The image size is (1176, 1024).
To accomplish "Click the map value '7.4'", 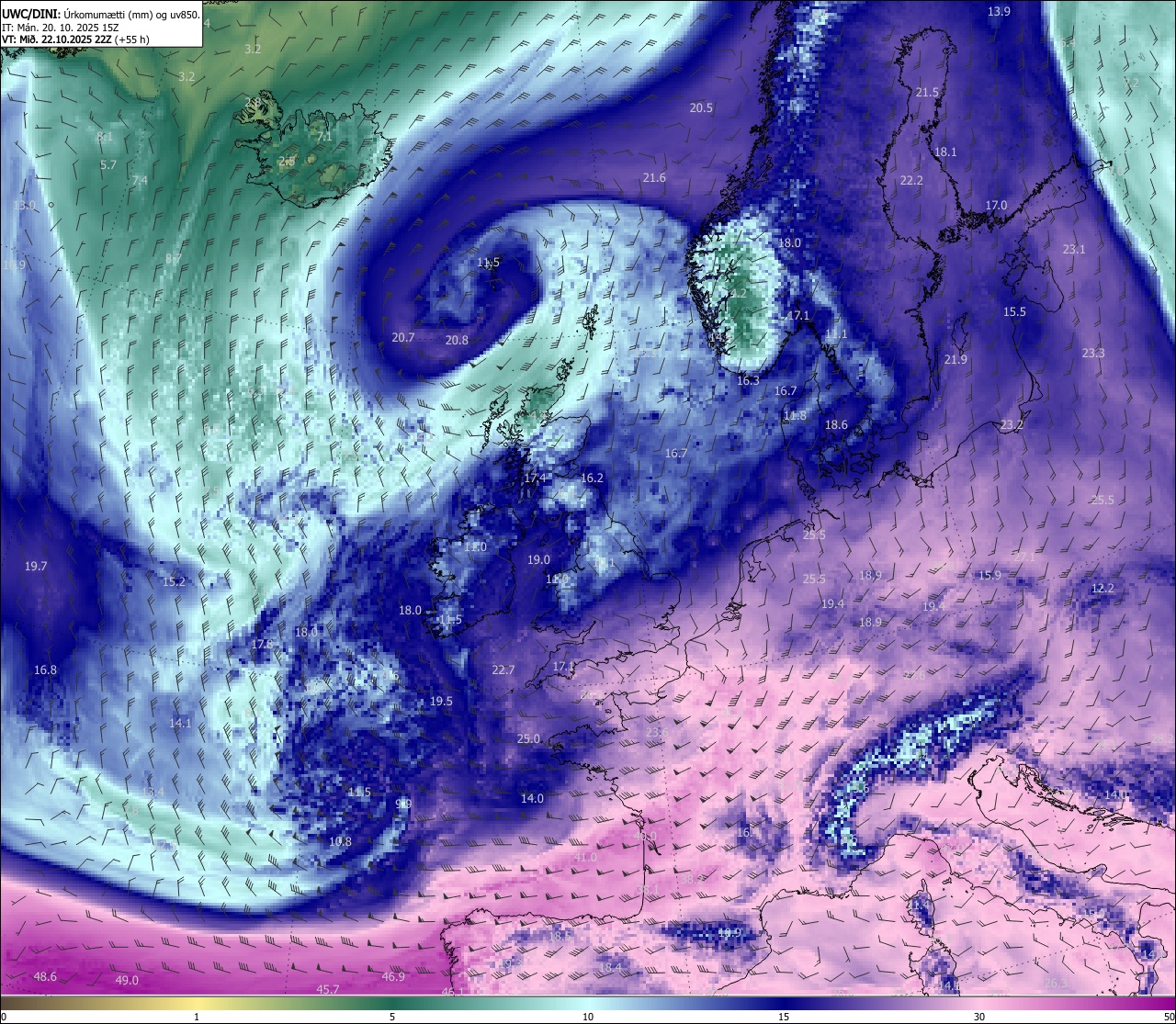I will point(140,180).
